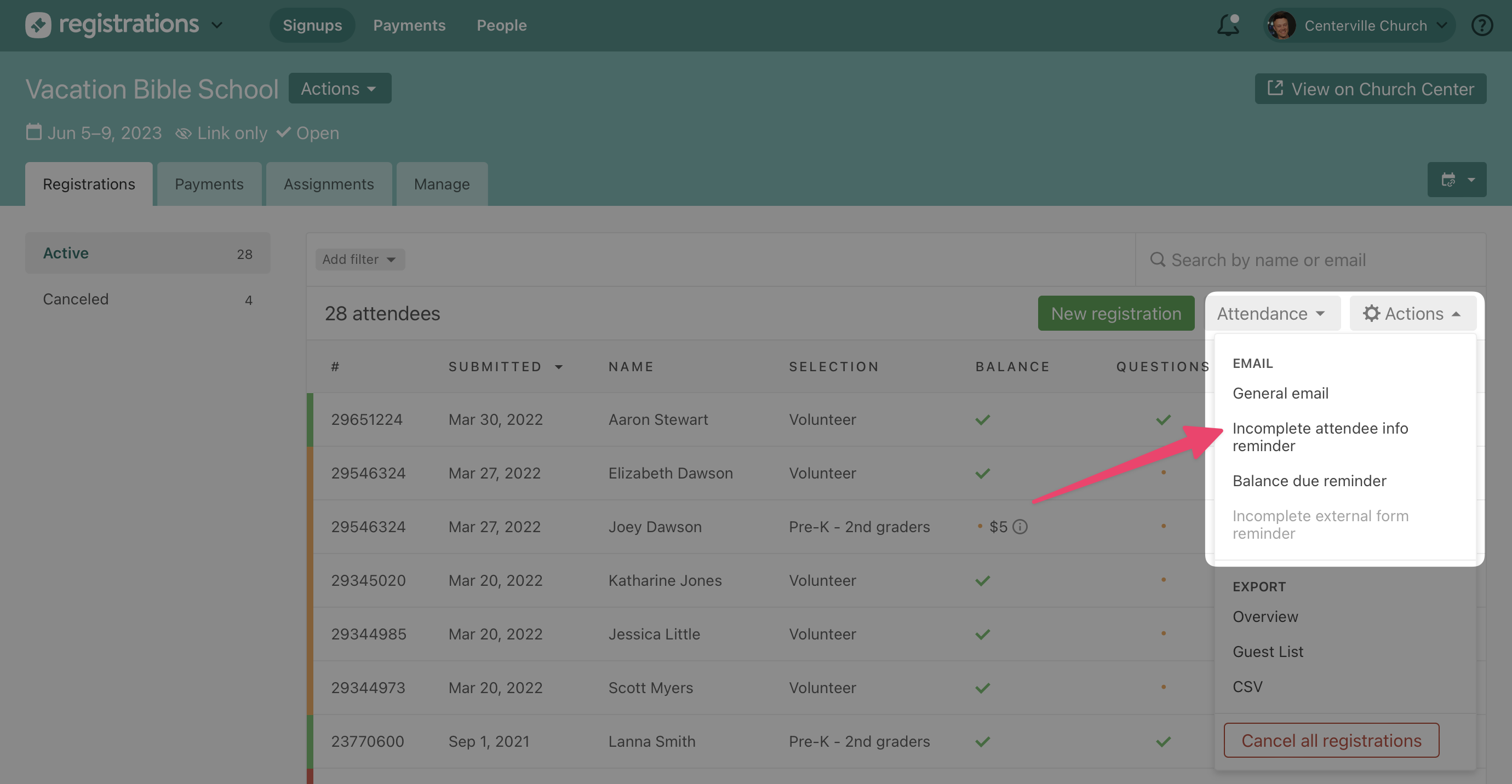Choose Balance due reminder option
This screenshot has height=784, width=1512.
(1309, 481)
